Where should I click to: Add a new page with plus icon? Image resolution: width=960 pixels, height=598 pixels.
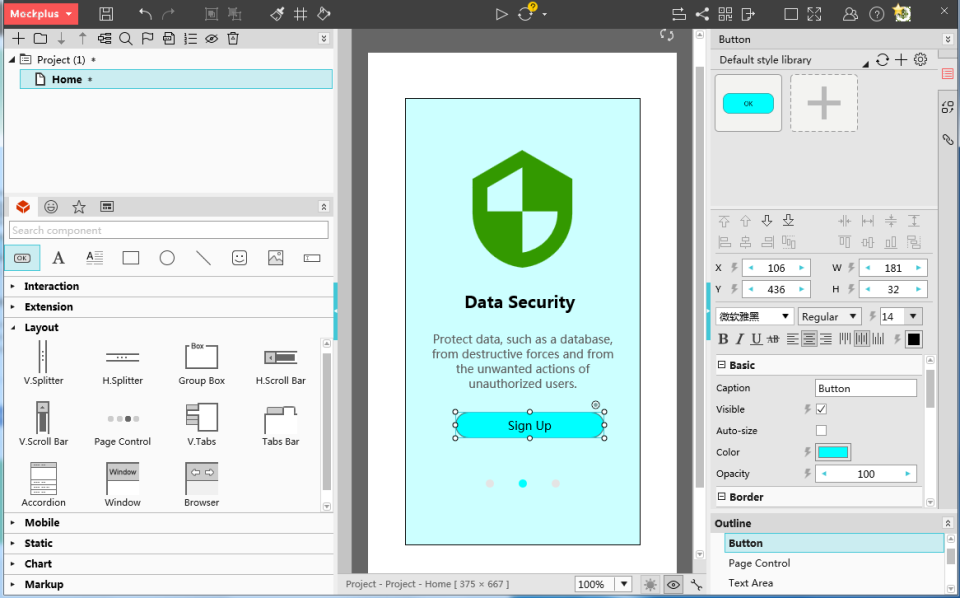(x=18, y=39)
